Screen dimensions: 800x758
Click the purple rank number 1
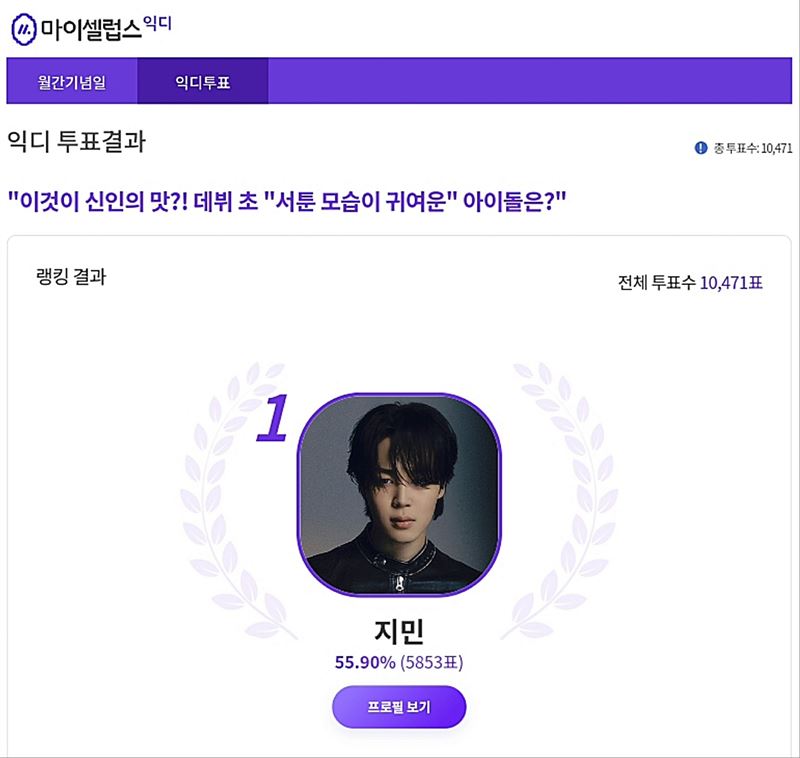click(x=272, y=418)
